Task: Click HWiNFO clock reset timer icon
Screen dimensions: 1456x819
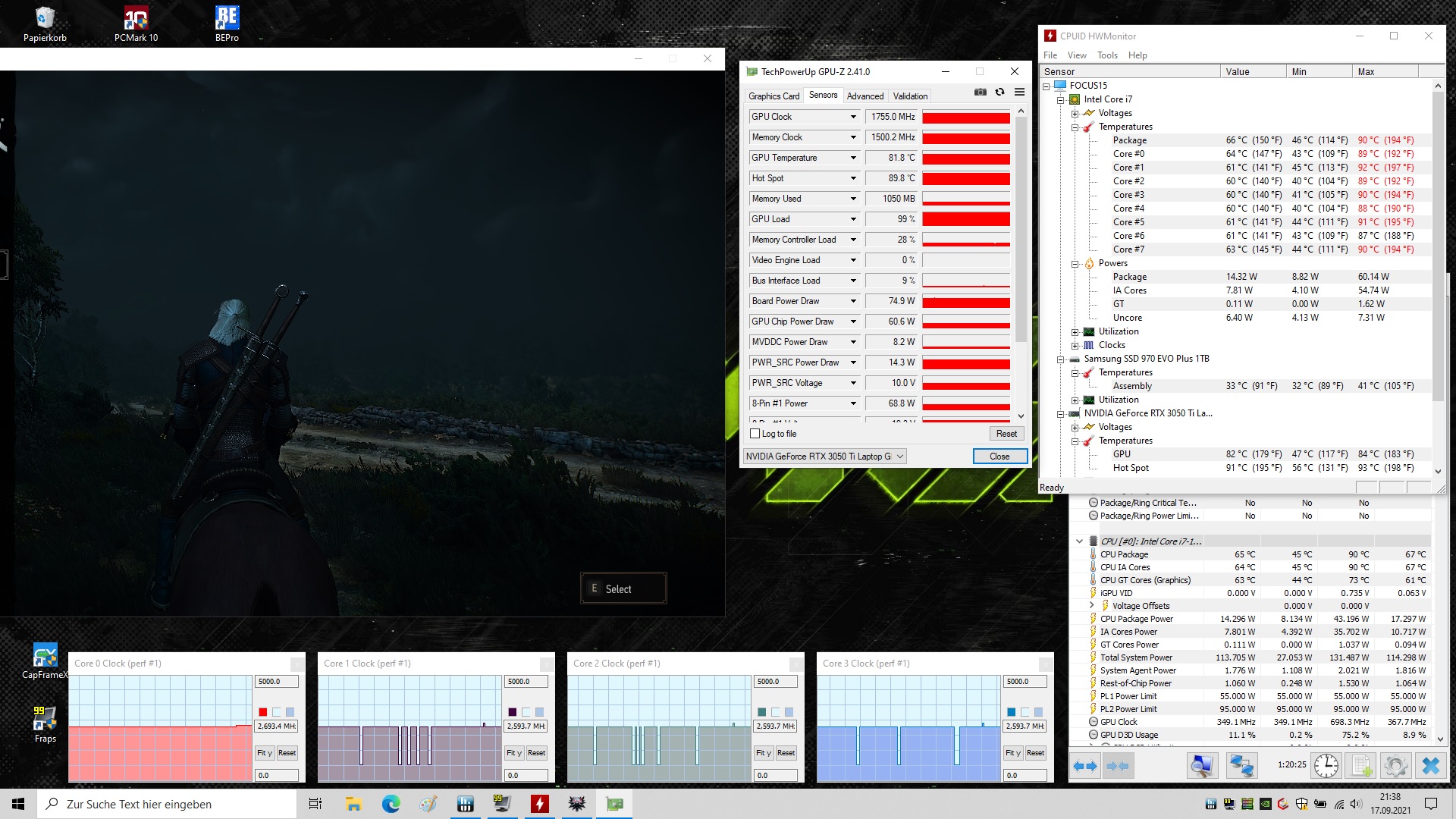Action: coord(1326,766)
